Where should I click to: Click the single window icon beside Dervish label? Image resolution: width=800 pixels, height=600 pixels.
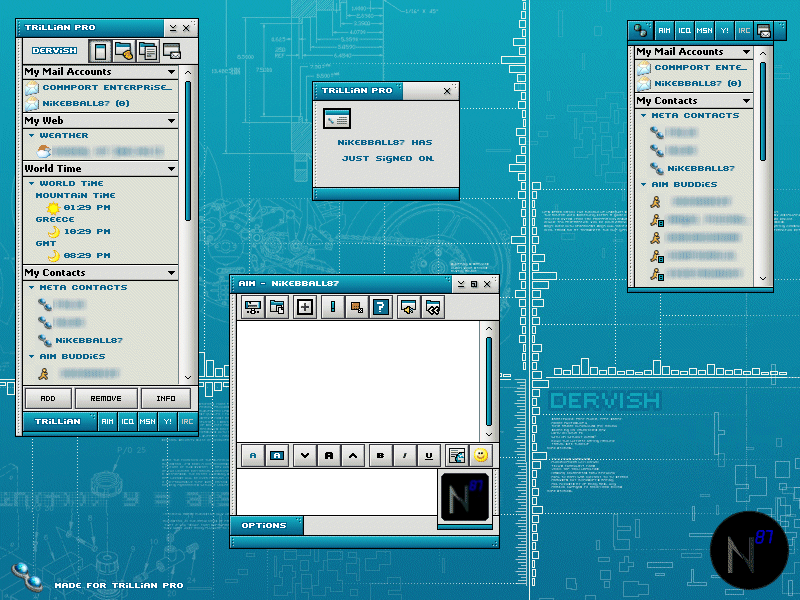(x=100, y=52)
